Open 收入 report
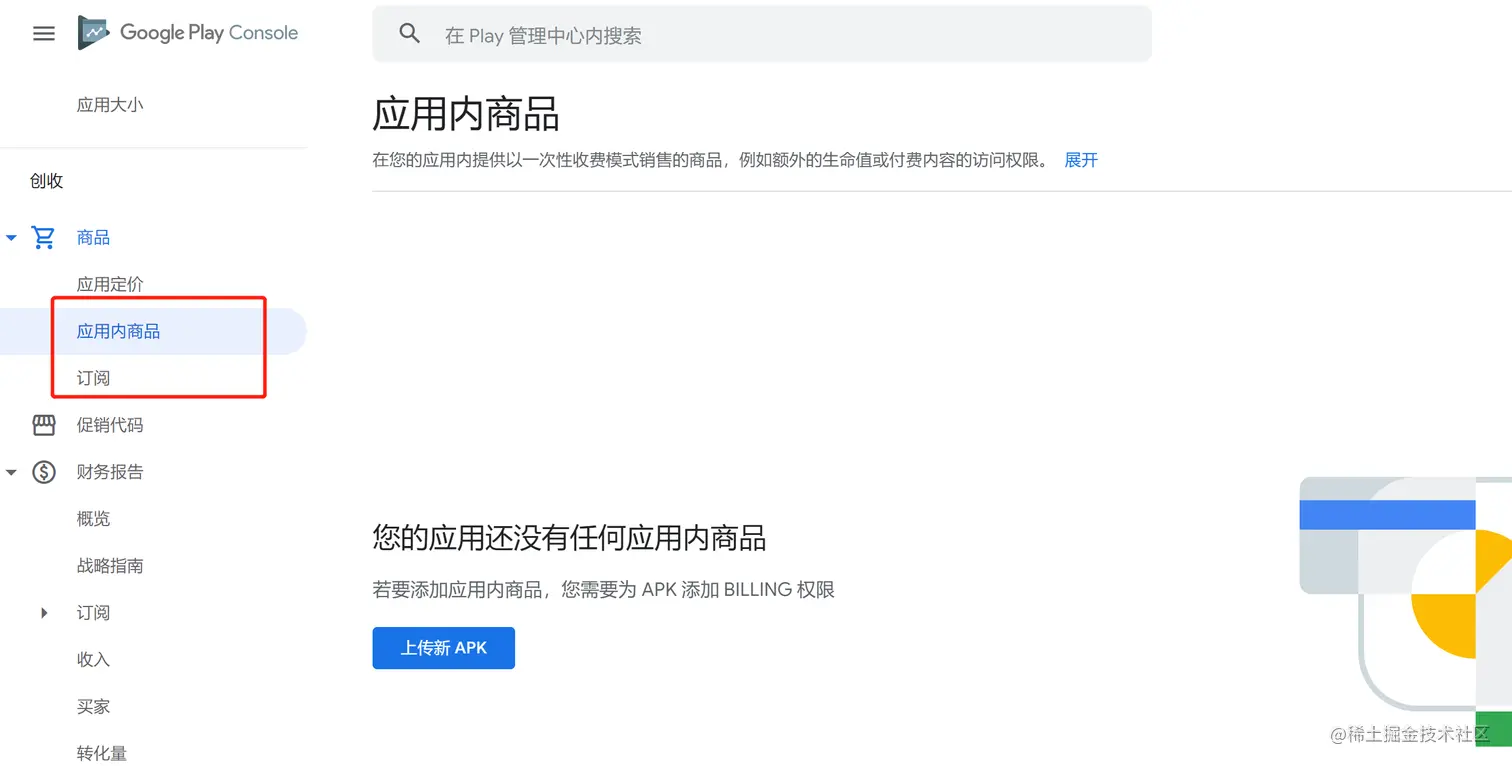 (x=93, y=660)
